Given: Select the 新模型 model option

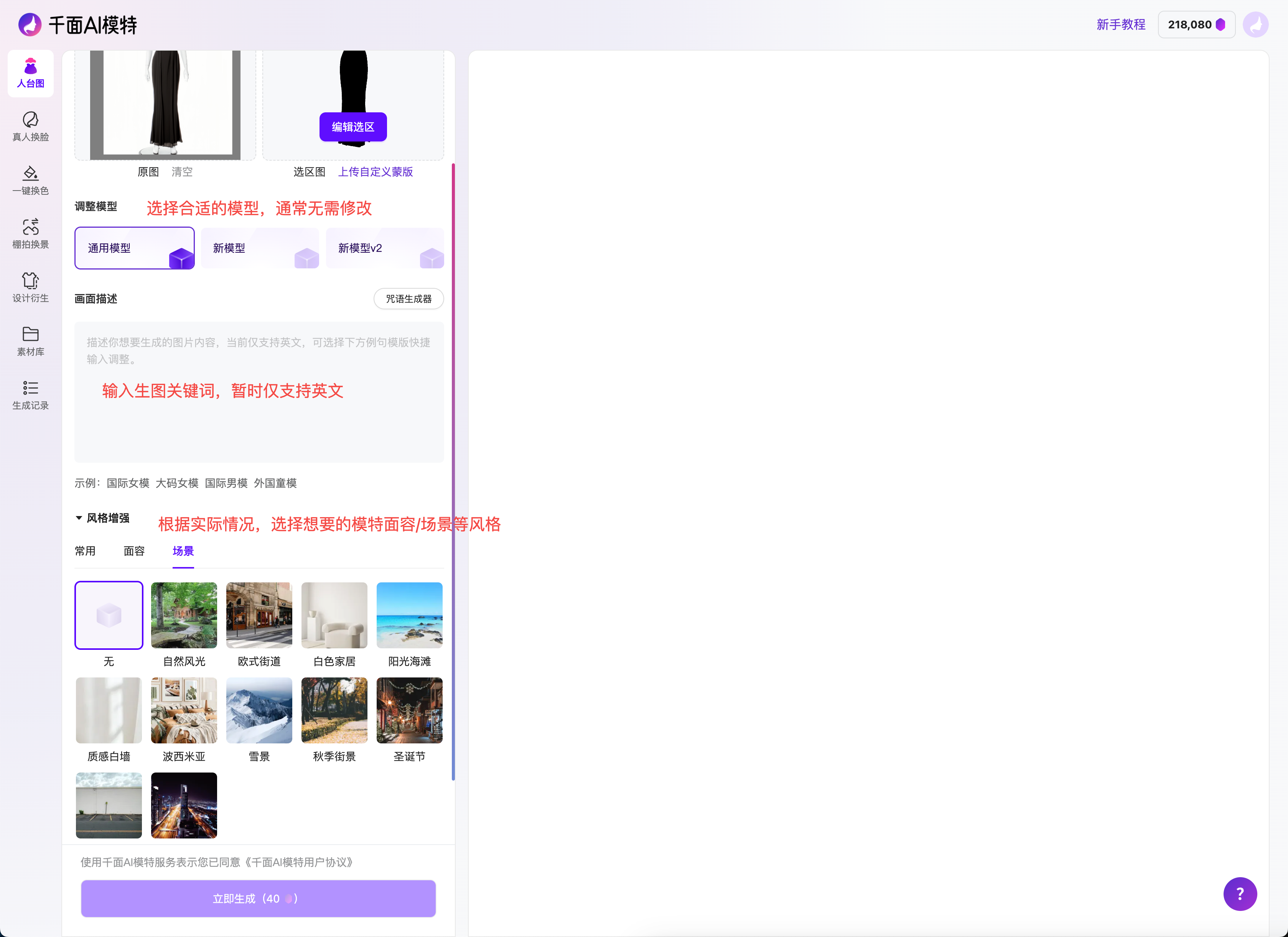Looking at the screenshot, I should click(x=260, y=248).
